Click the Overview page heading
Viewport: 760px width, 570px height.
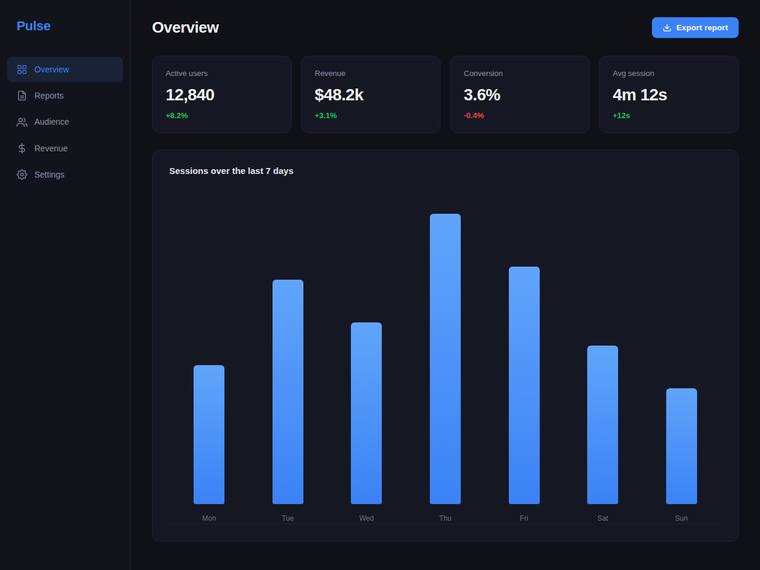click(186, 28)
